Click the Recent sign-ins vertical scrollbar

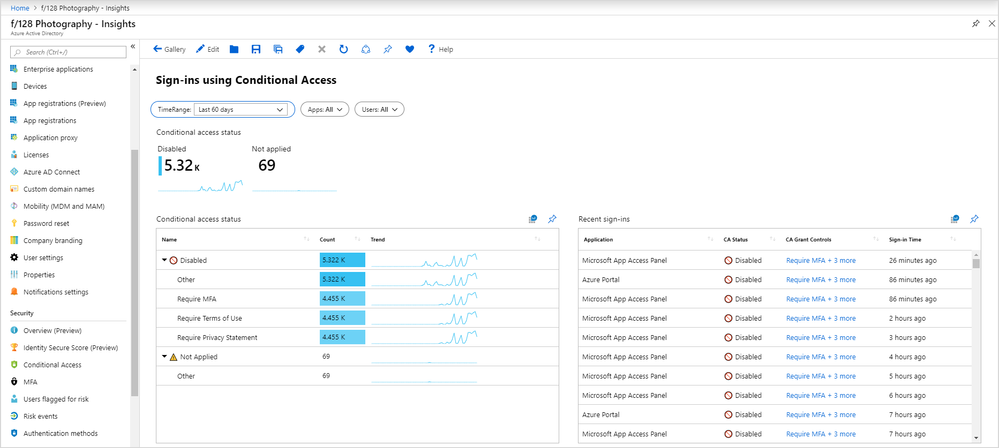pos(977,264)
